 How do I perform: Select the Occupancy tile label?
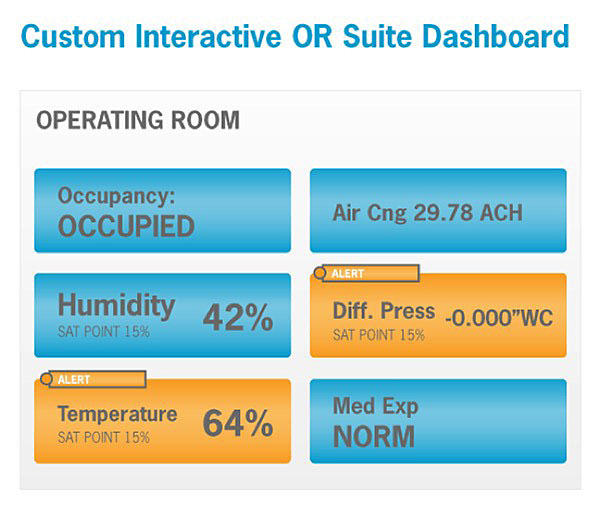pos(116,196)
